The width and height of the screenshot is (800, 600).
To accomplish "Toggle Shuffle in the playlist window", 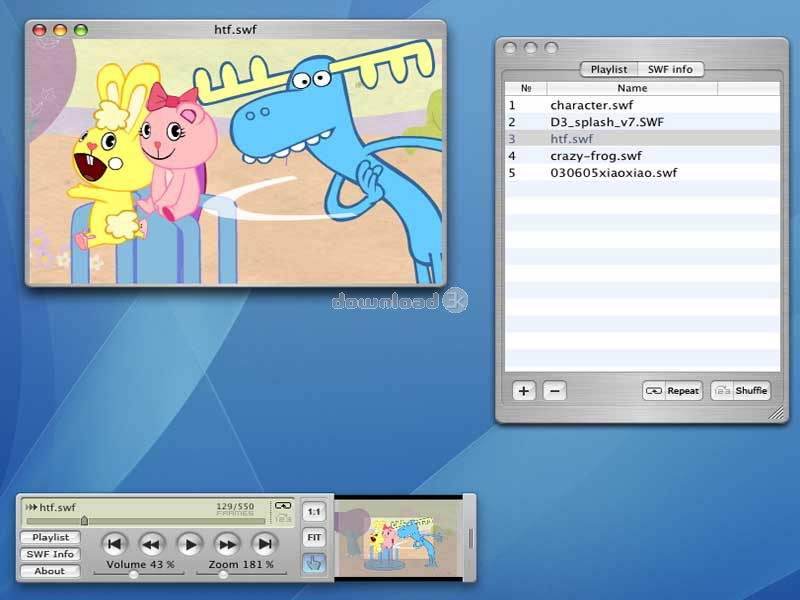I will [x=741, y=391].
